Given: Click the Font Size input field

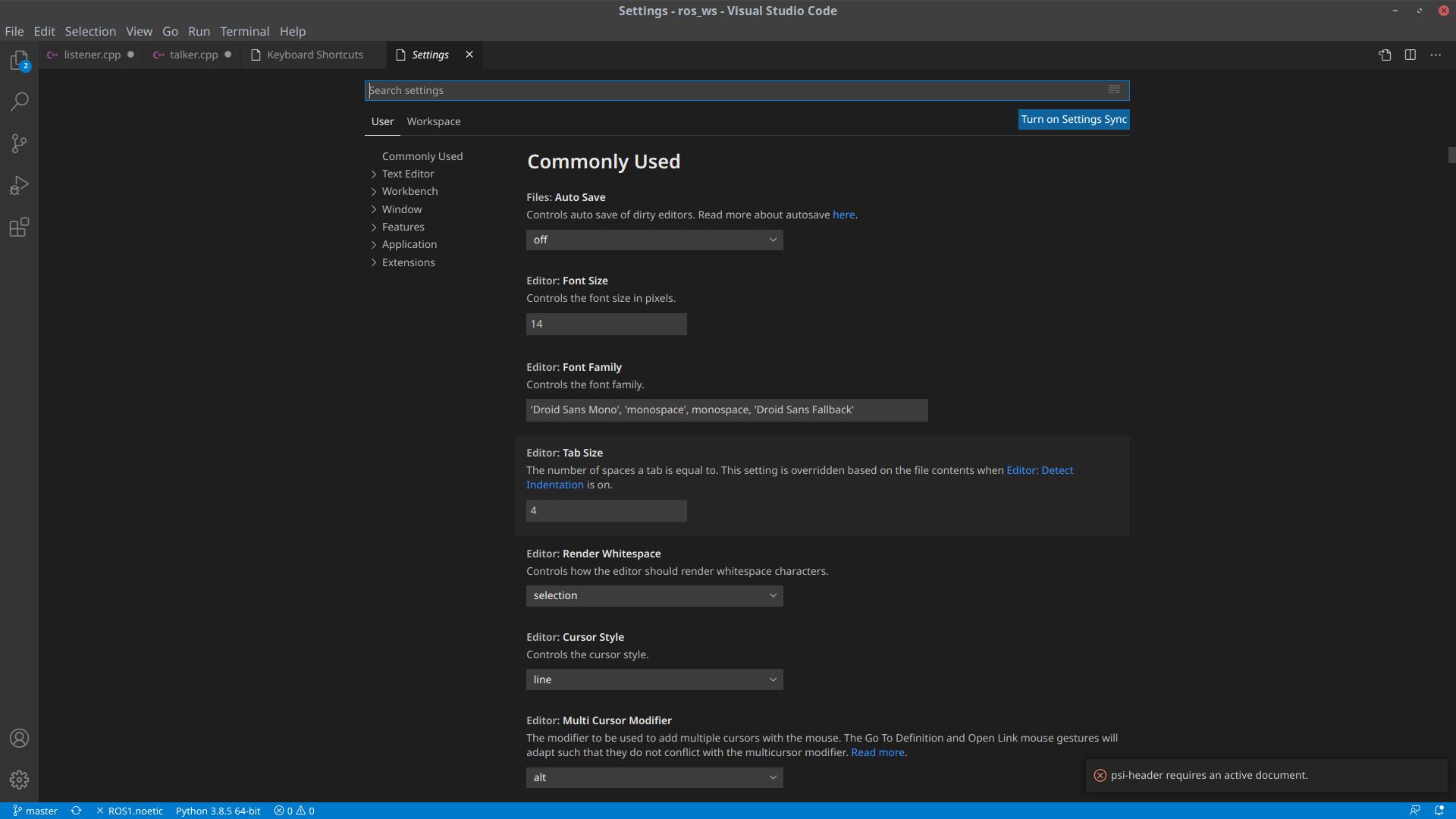Looking at the screenshot, I should click(x=606, y=324).
